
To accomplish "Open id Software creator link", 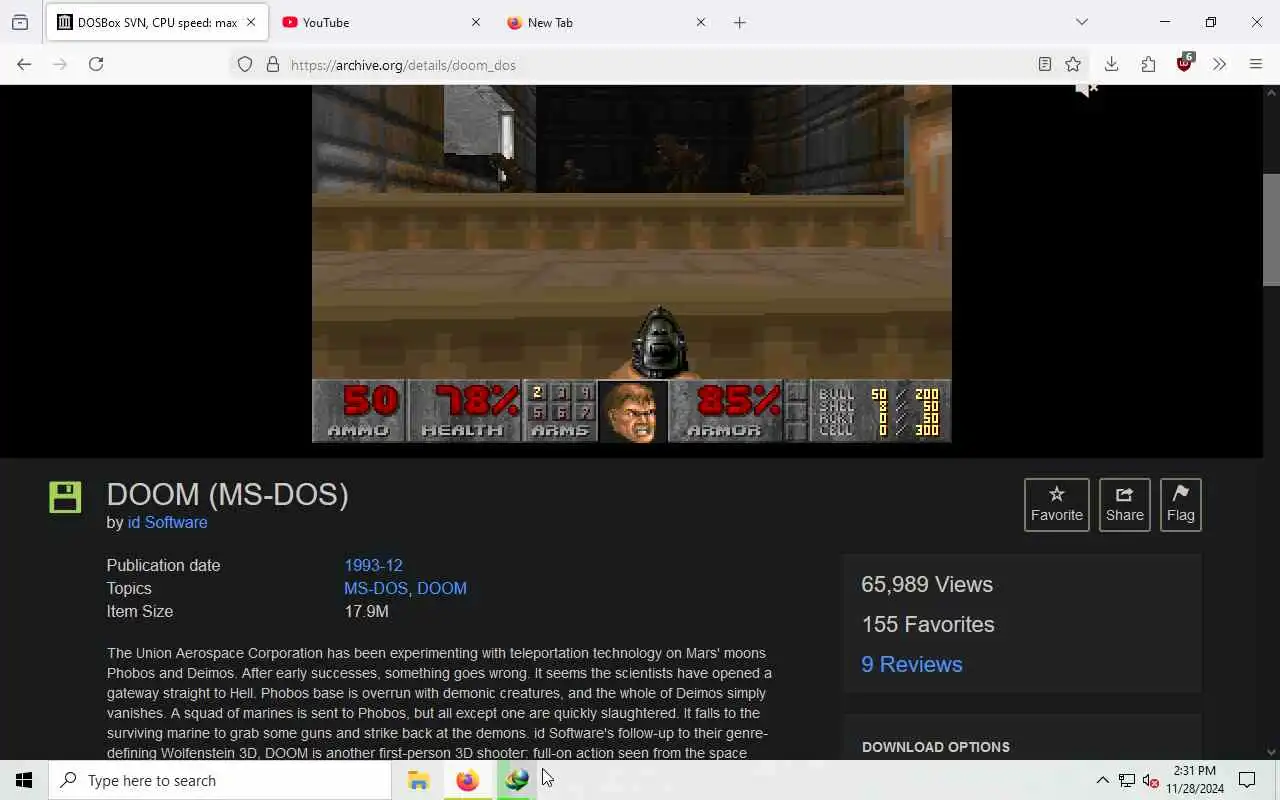I will tap(167, 522).
